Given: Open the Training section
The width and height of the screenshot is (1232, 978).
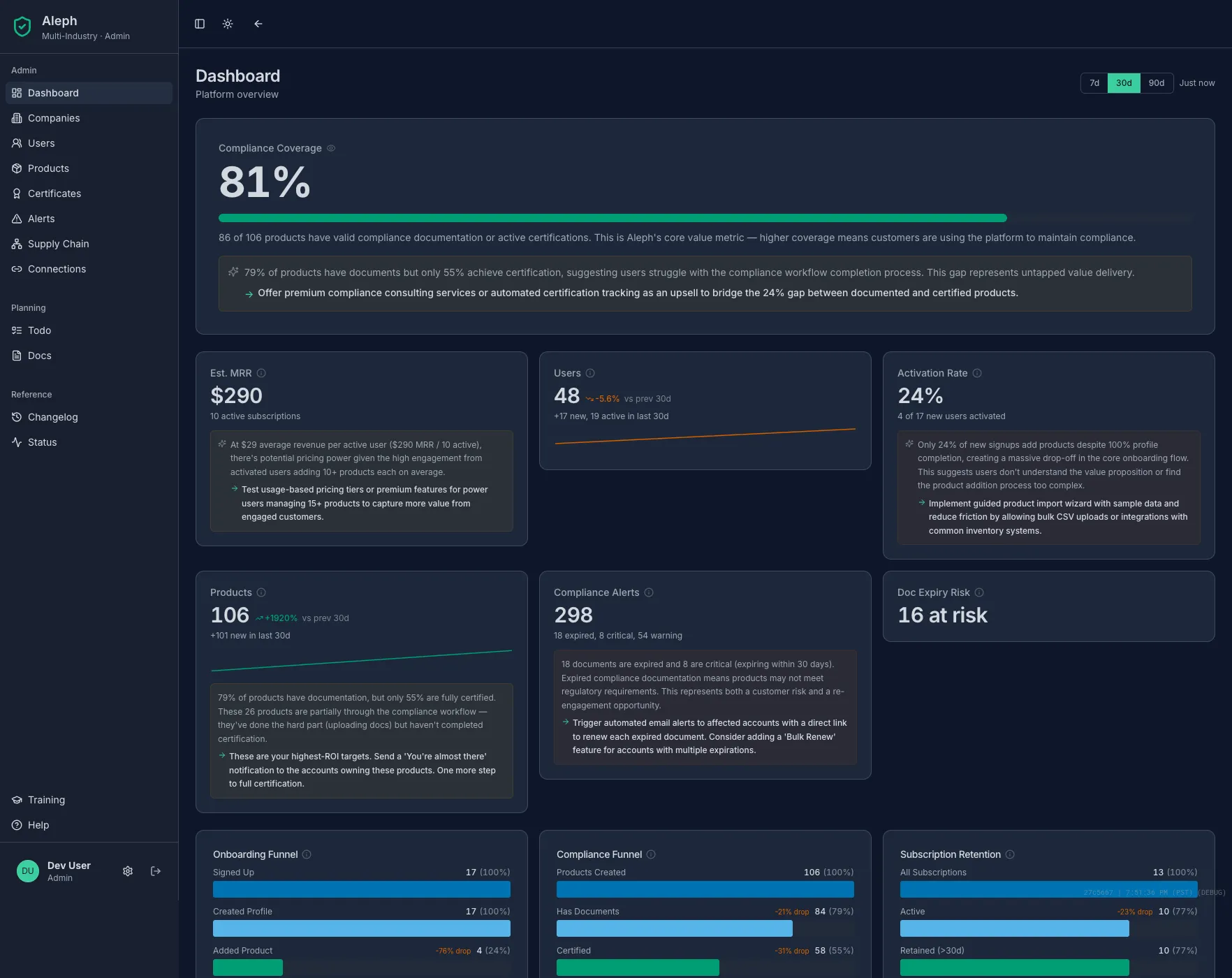Looking at the screenshot, I should point(45,800).
